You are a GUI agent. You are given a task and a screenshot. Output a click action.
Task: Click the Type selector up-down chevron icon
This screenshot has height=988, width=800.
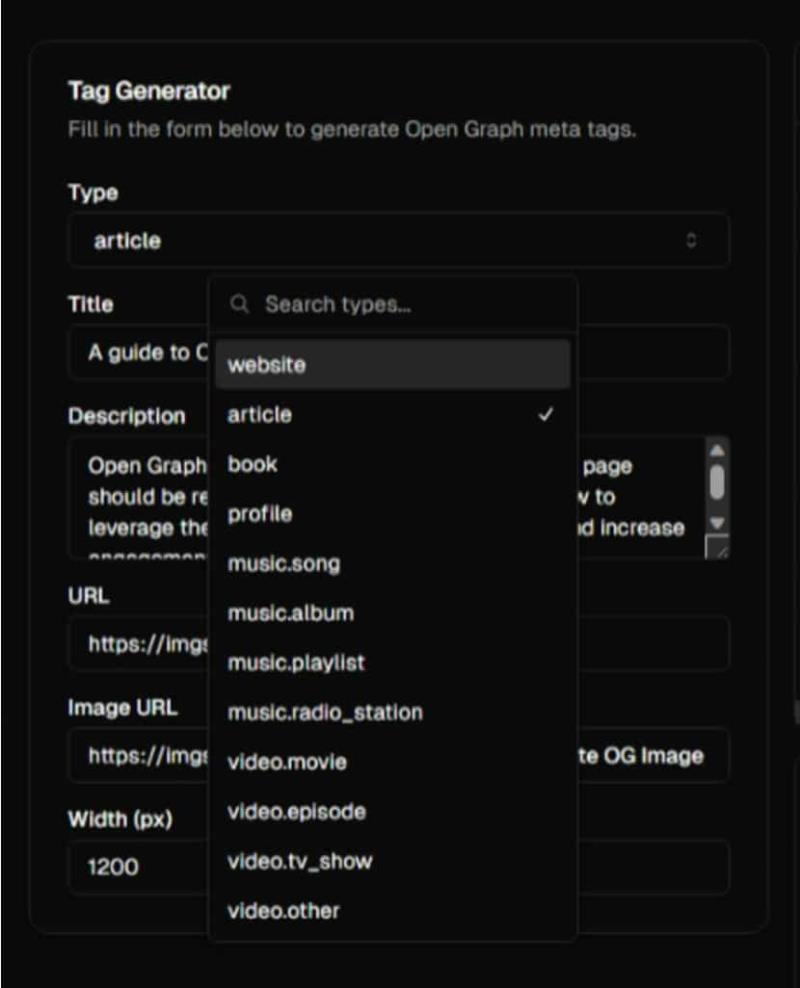coord(691,240)
